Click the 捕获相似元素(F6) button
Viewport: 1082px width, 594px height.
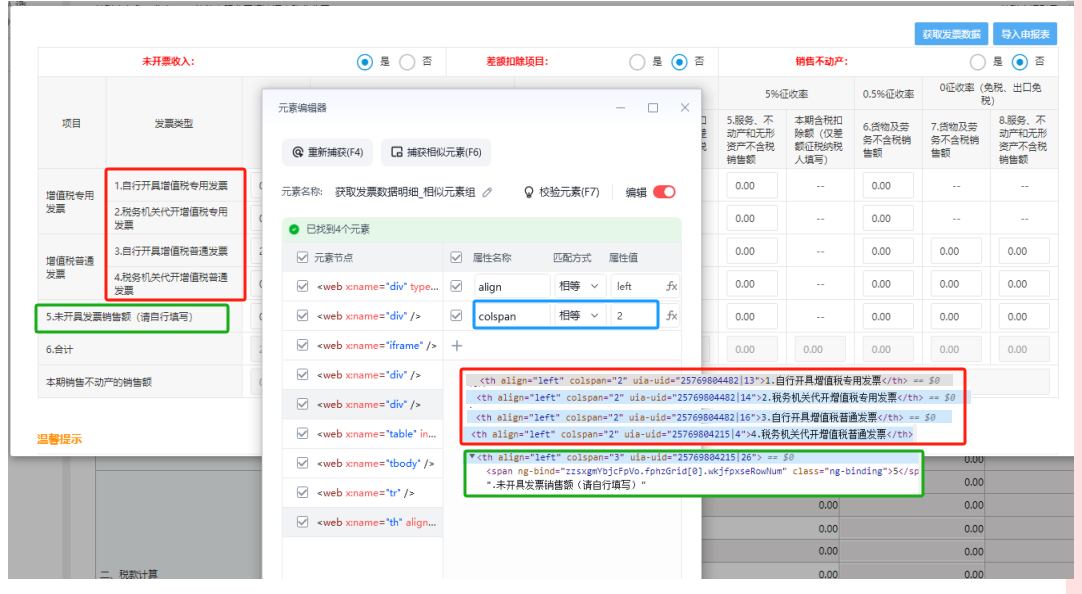click(x=436, y=153)
